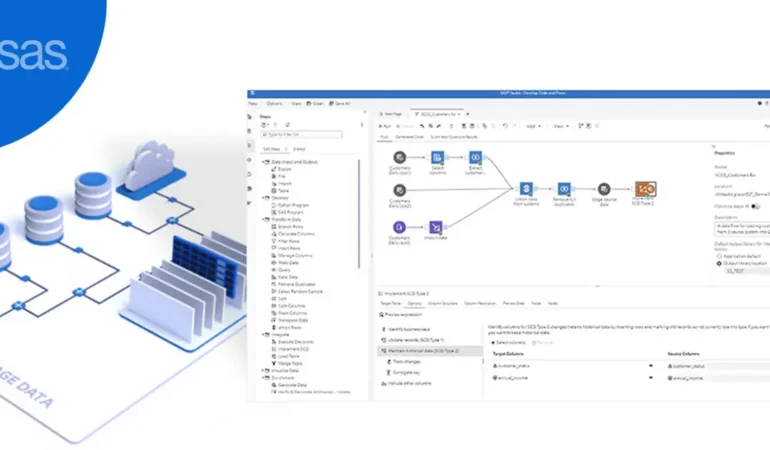Expand the Visualize Data tree group
This screenshot has height=450, width=770.
click(263, 370)
